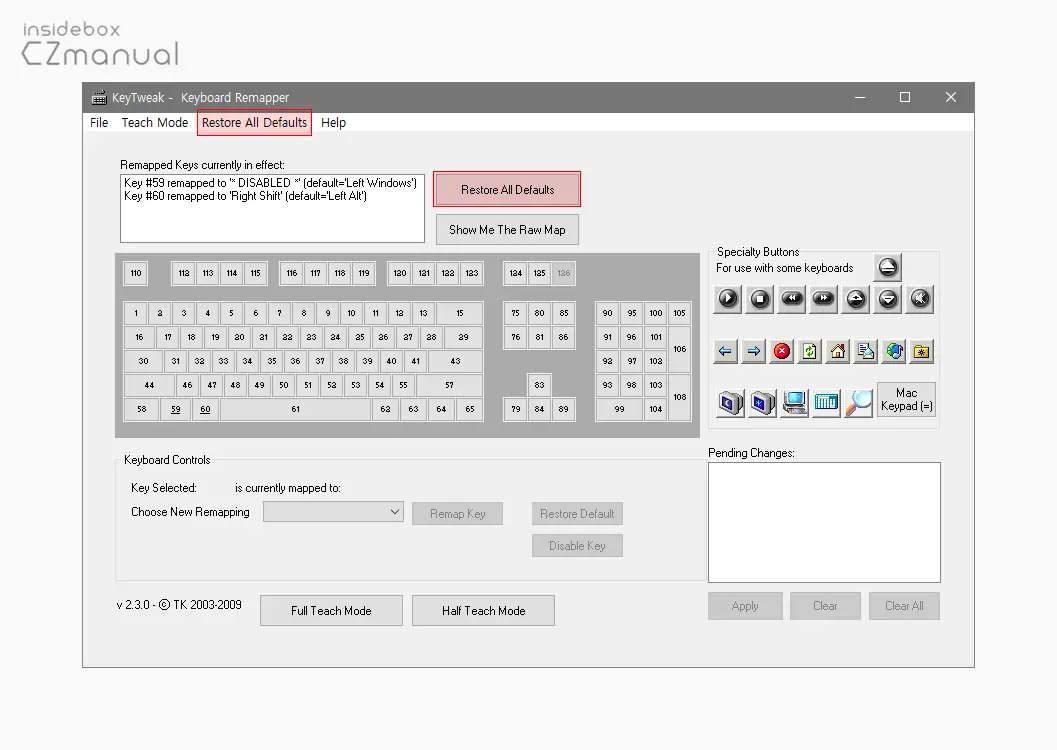Select key 61 spacebar on keyboard layout
Screen dimensions: 1057x750
click(295, 409)
